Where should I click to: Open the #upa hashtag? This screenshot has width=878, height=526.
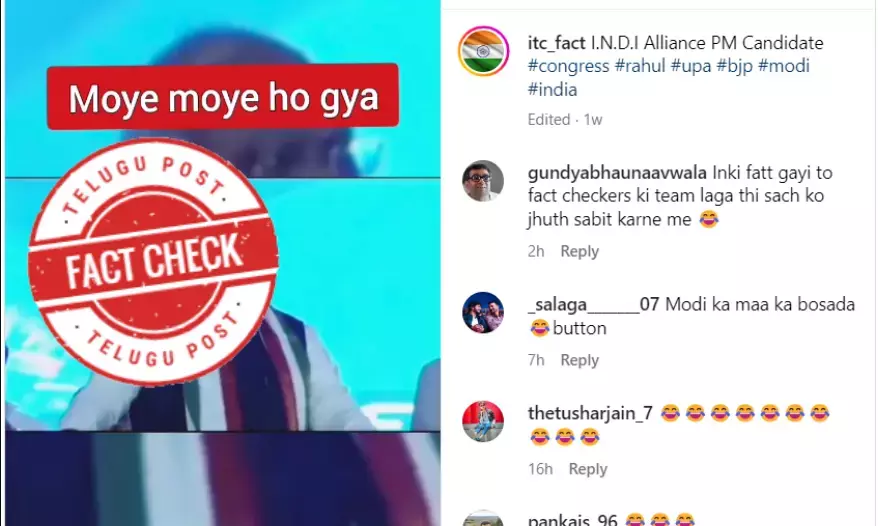tap(691, 66)
